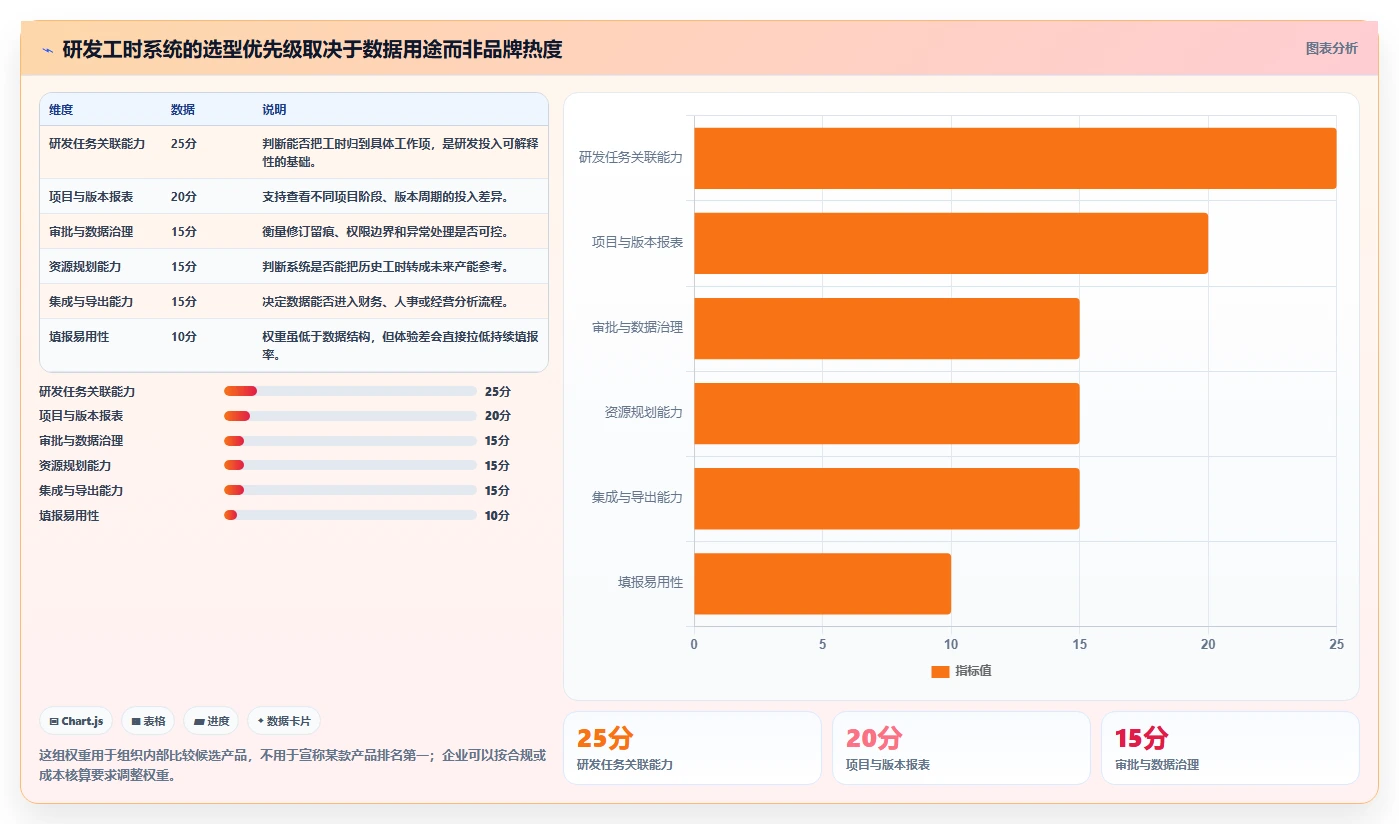
Task: Click the x-axis tick value 10
Action: point(951,645)
